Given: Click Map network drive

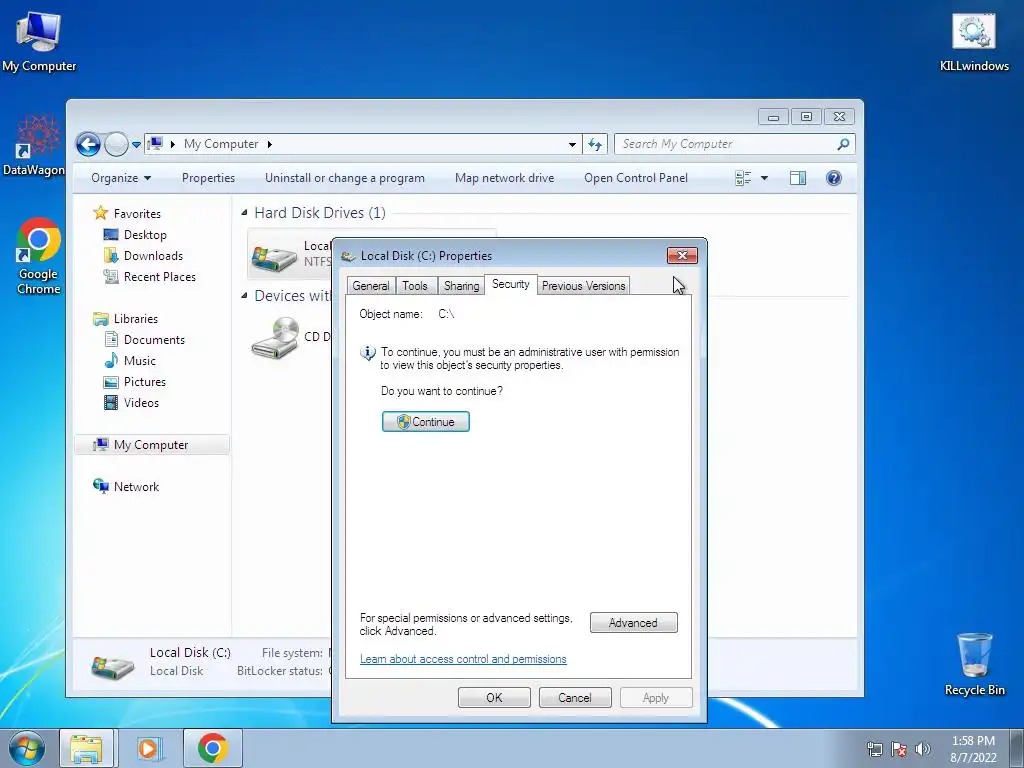Looking at the screenshot, I should coord(504,178).
